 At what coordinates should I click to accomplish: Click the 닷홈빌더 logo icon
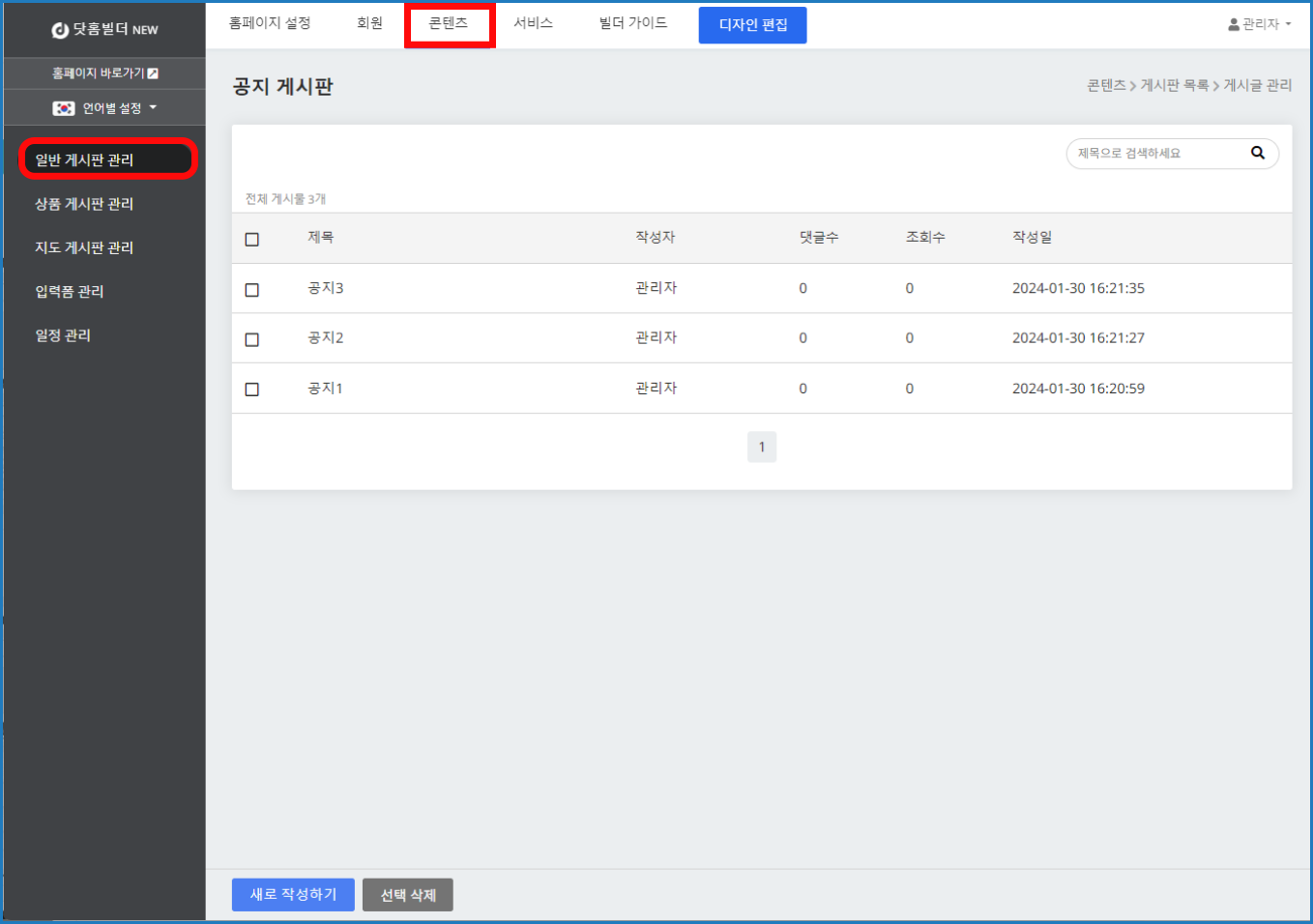tap(60, 30)
